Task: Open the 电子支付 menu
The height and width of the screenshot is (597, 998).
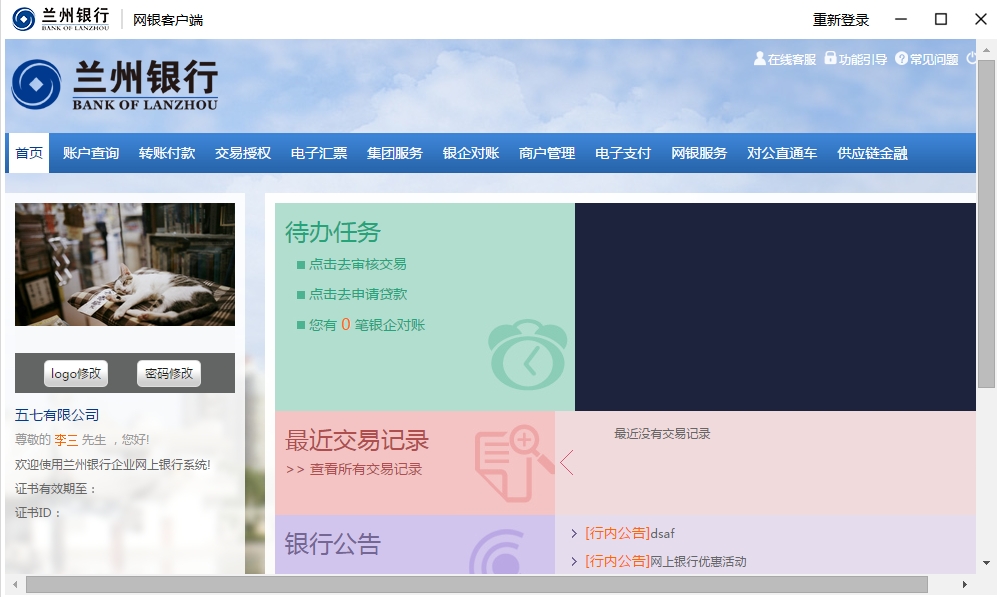Action: coord(623,153)
